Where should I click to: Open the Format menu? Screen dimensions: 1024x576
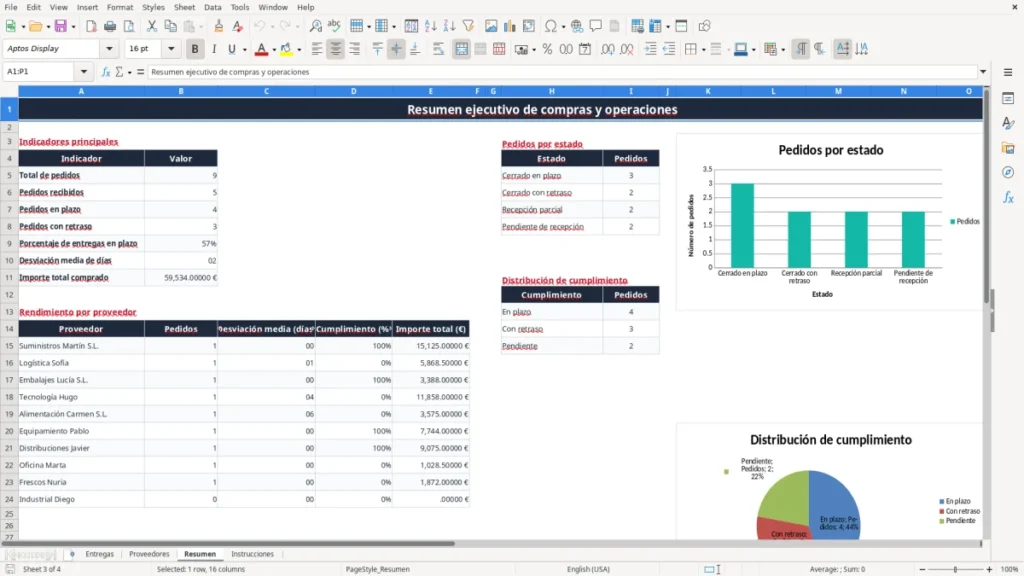click(x=120, y=7)
